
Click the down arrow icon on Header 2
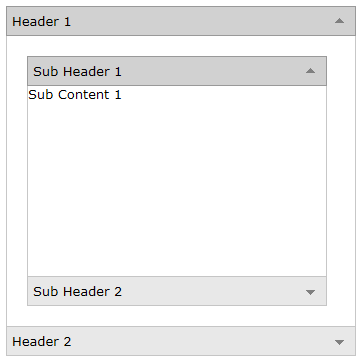tap(339, 342)
